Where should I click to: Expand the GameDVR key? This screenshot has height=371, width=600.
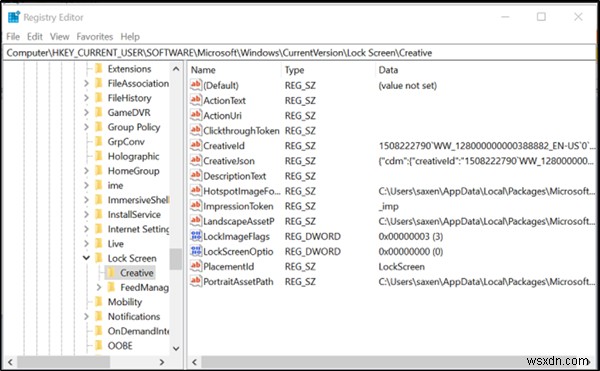click(86, 112)
